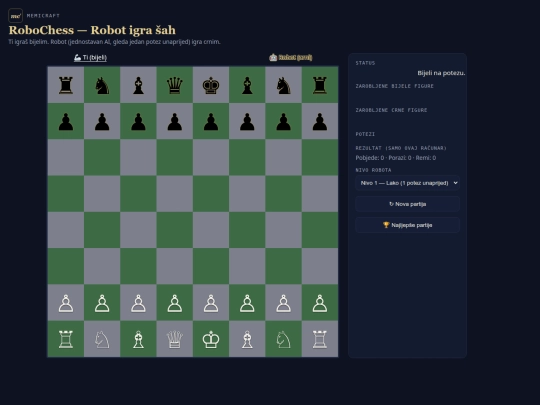Start a new game with Nova partija
Viewport: 540px width, 405px height.
tap(407, 204)
